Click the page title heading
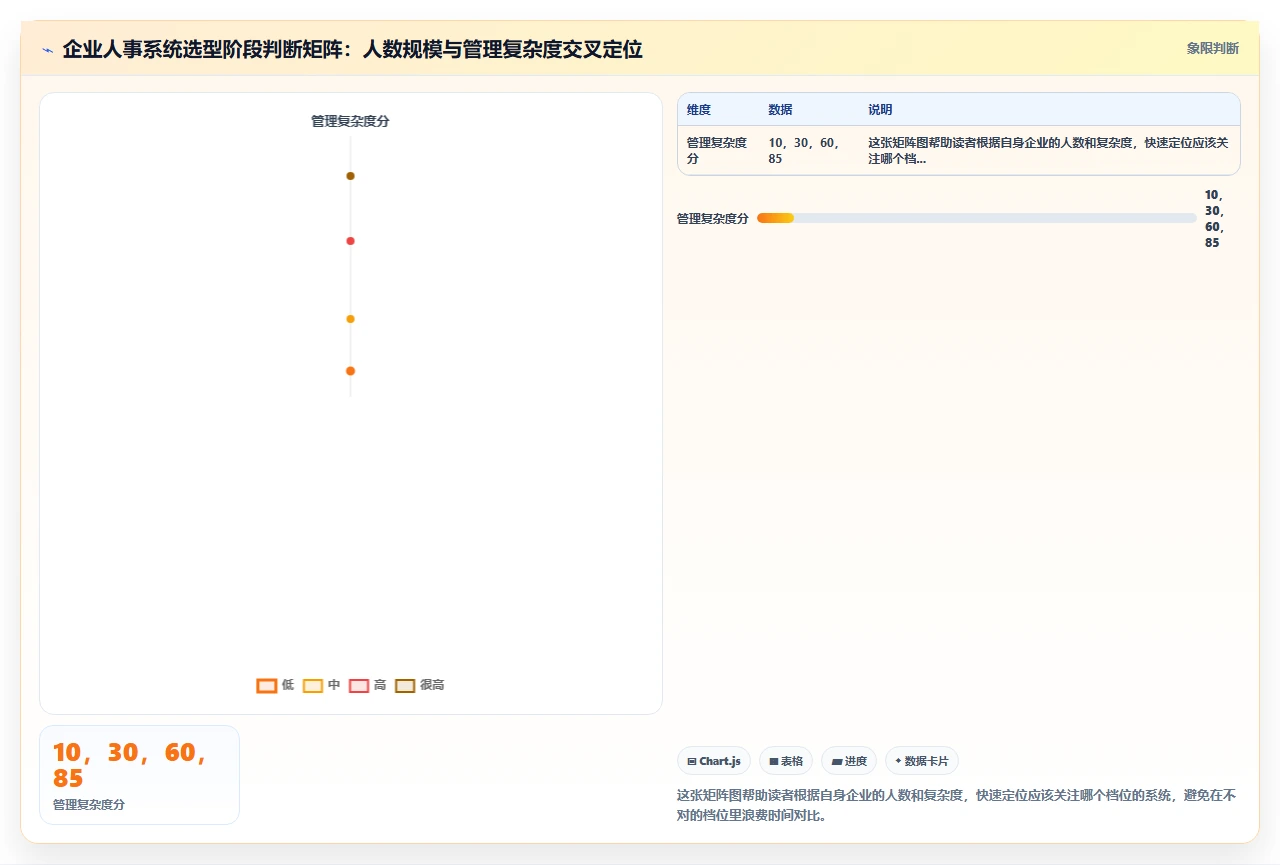The image size is (1280, 865). (x=352, y=49)
